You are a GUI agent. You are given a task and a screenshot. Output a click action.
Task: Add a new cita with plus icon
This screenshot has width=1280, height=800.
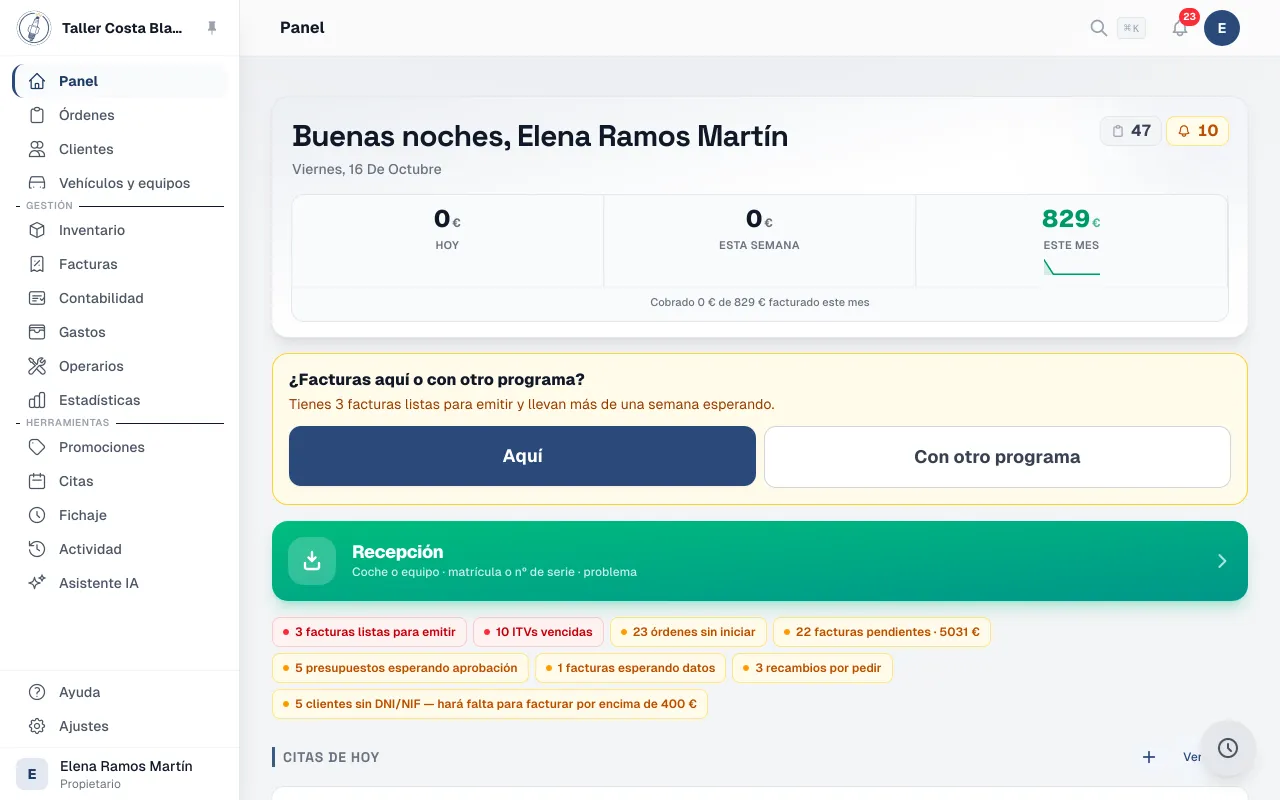click(x=1149, y=757)
